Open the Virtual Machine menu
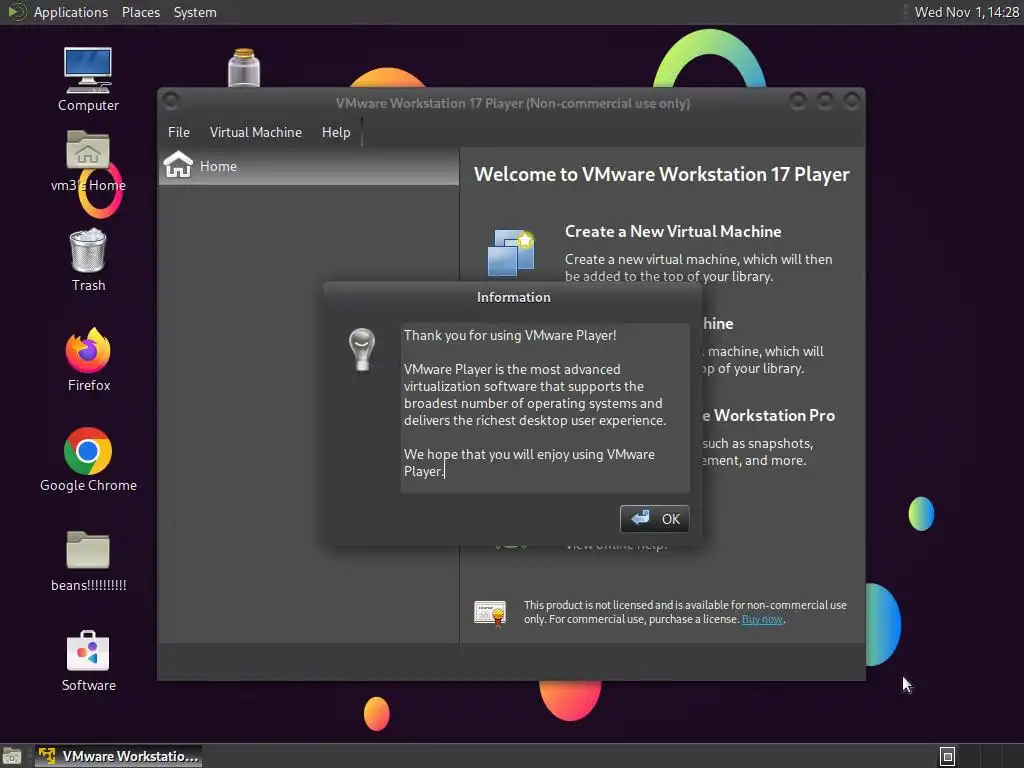 [x=255, y=132]
